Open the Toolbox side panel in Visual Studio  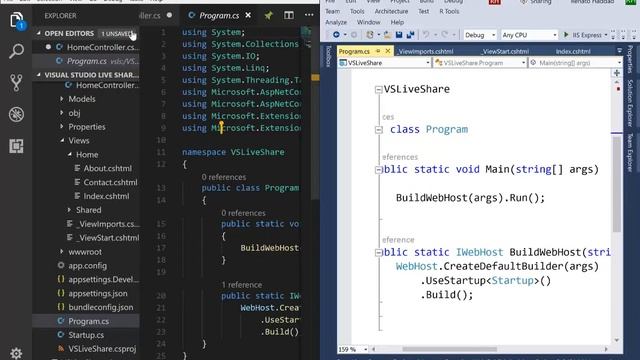[x=328, y=56]
